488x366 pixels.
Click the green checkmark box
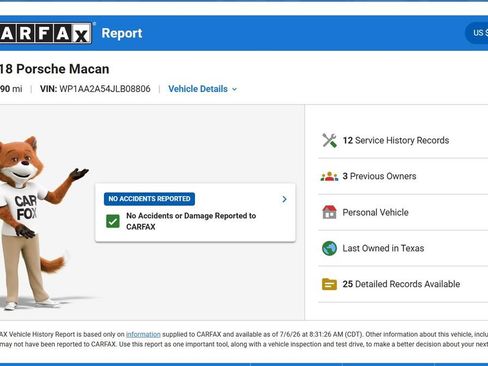pyautogui.click(x=113, y=221)
